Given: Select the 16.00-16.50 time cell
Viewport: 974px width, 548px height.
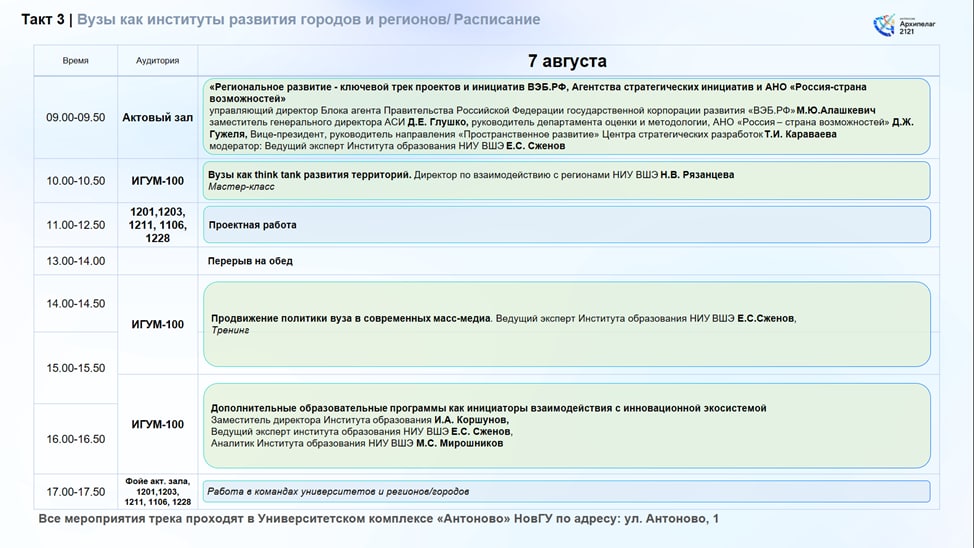Looking at the screenshot, I should 75,439.
